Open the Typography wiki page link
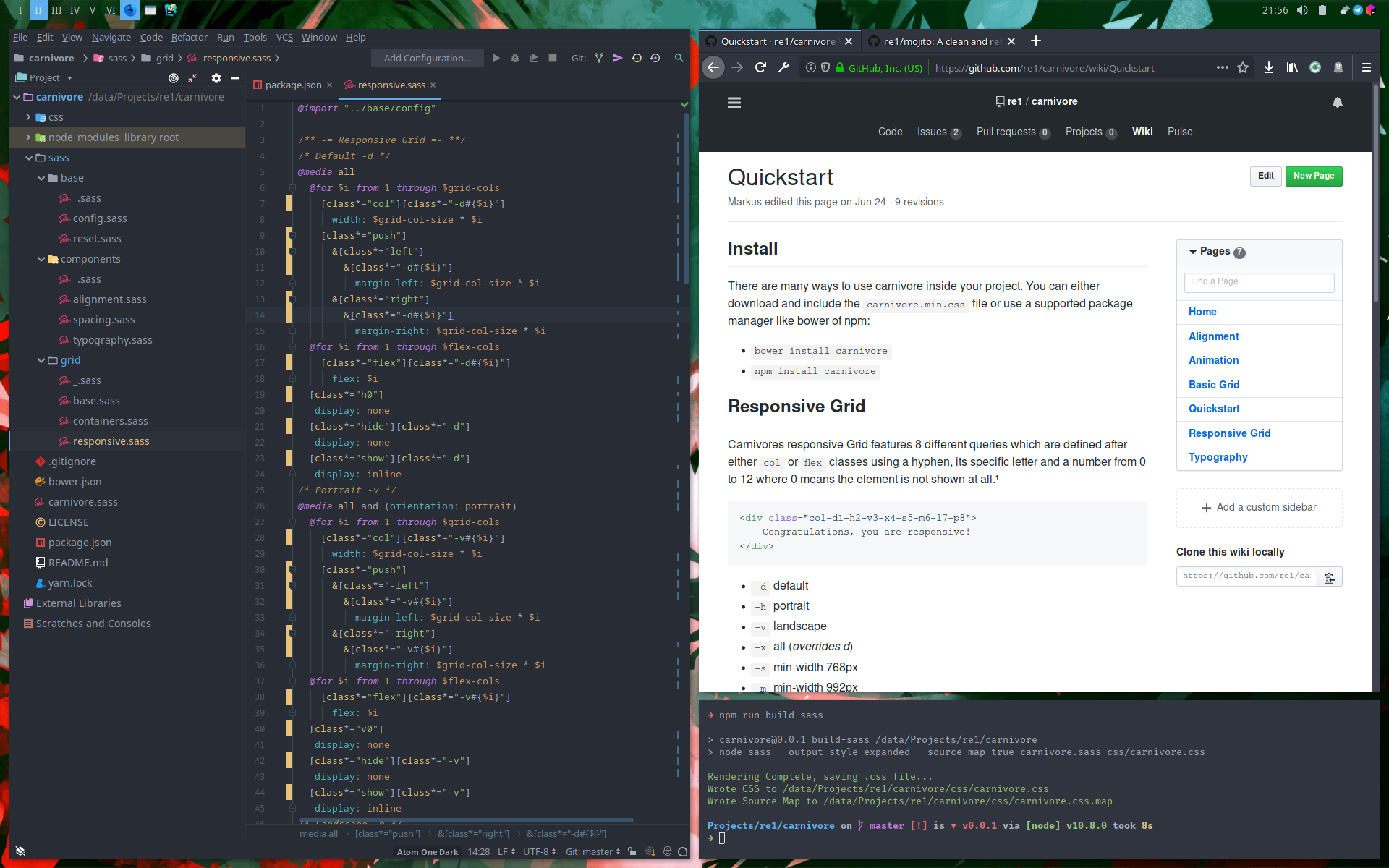The image size is (1389, 868). 1218,457
